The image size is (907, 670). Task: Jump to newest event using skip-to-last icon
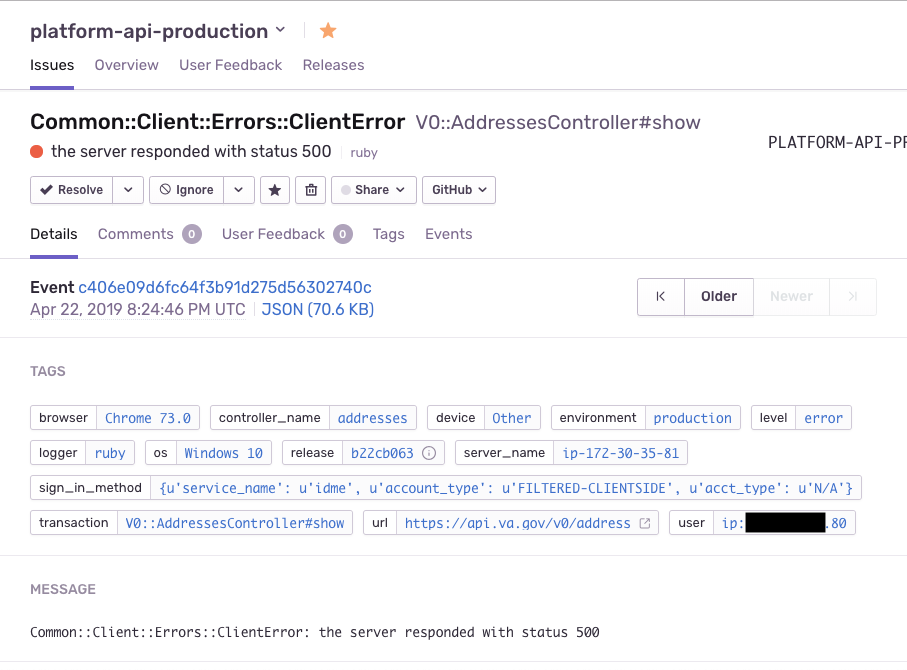click(851, 296)
